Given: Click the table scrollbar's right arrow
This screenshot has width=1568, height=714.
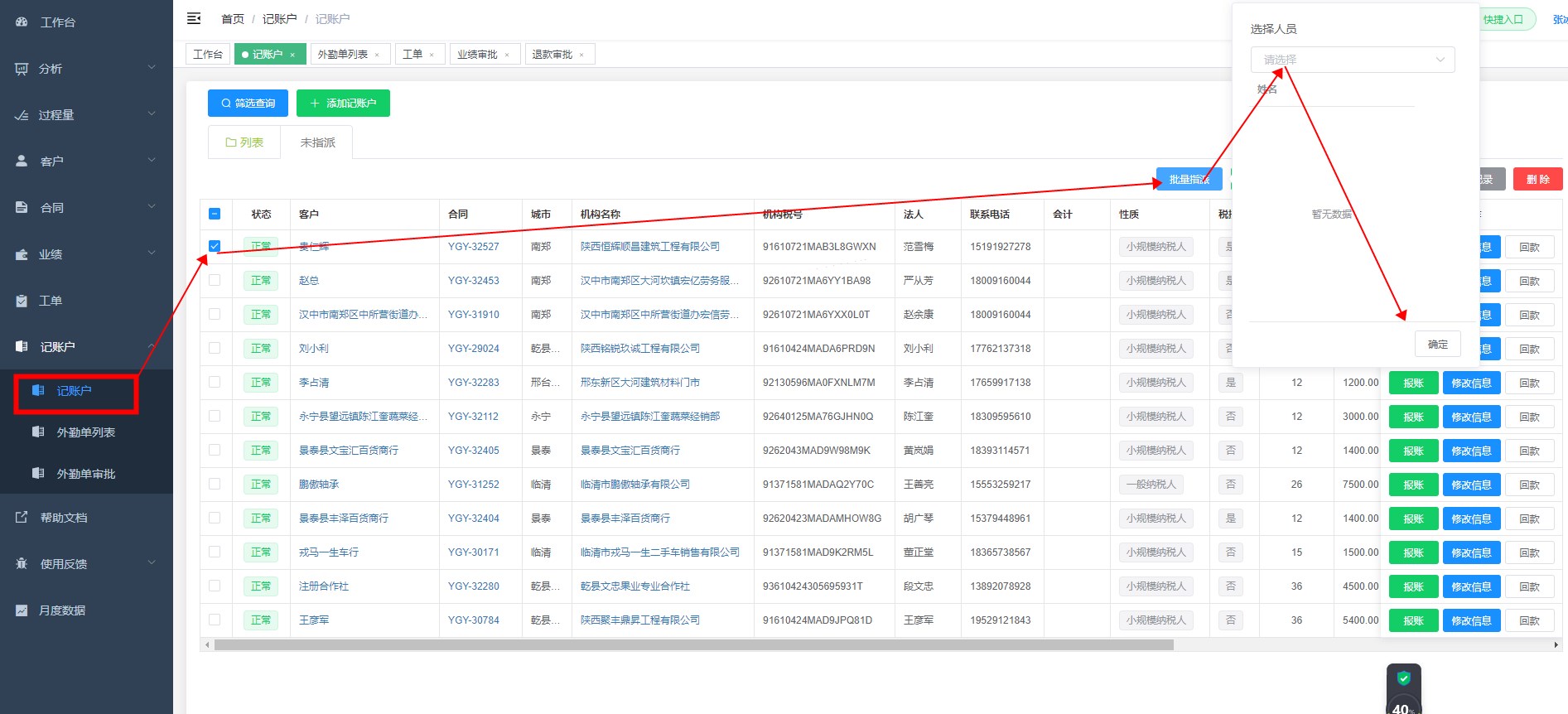Looking at the screenshot, I should (x=1556, y=644).
